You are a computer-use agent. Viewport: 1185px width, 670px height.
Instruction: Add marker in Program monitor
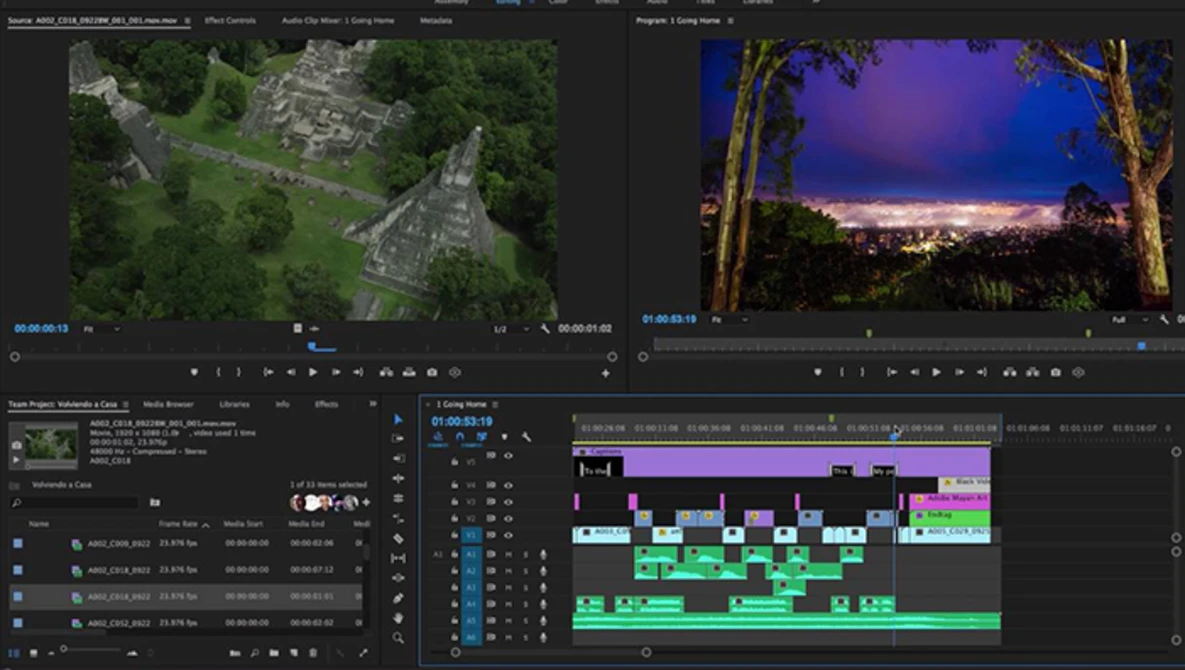click(x=818, y=372)
